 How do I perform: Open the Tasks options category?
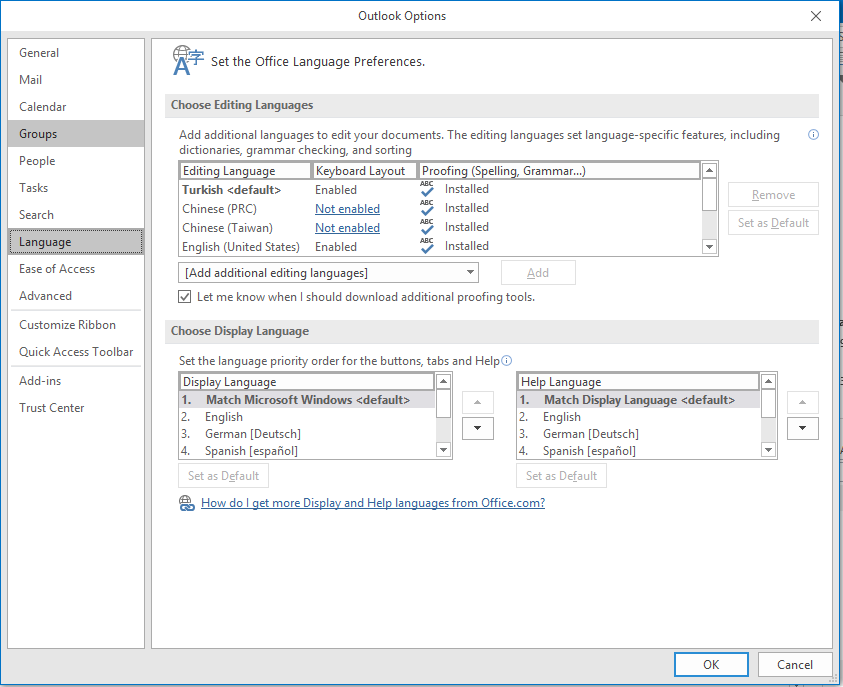click(76, 188)
